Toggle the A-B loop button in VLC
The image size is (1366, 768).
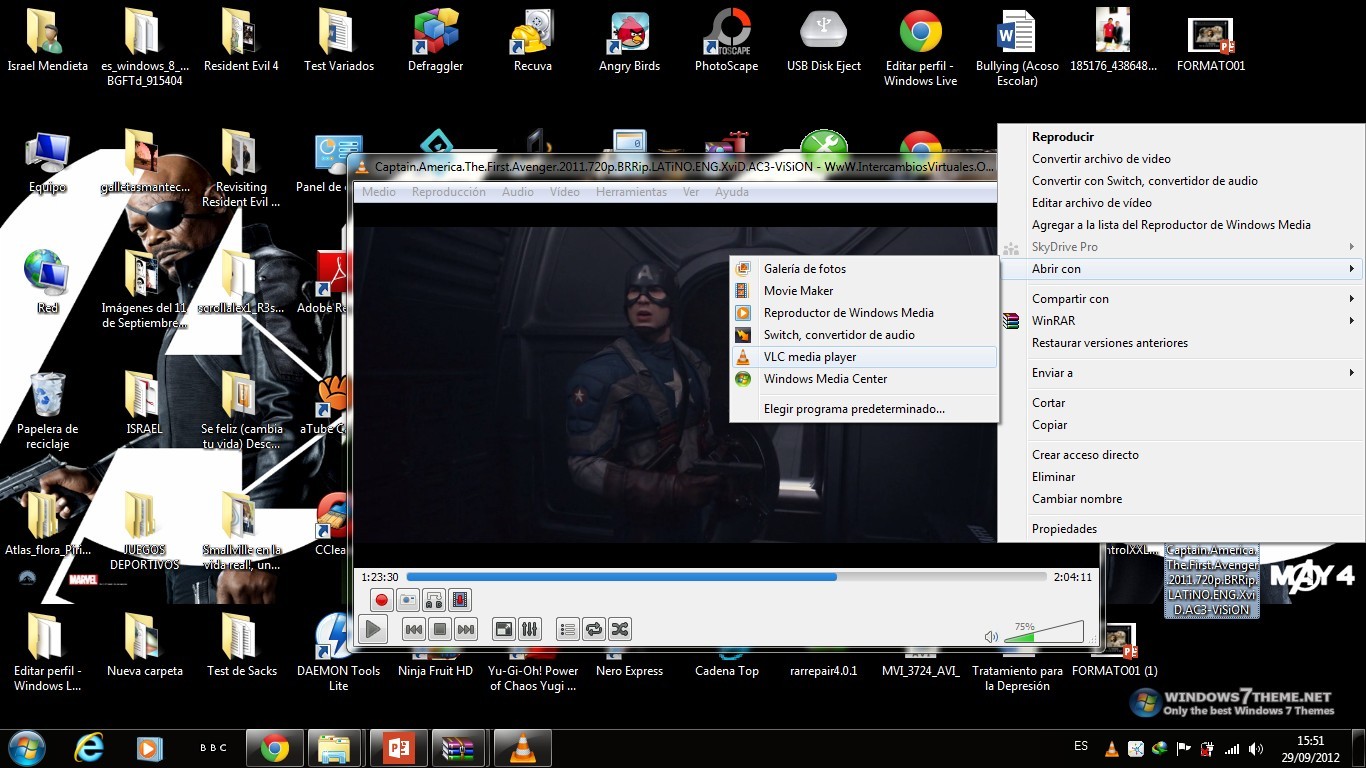pyautogui.click(x=433, y=600)
